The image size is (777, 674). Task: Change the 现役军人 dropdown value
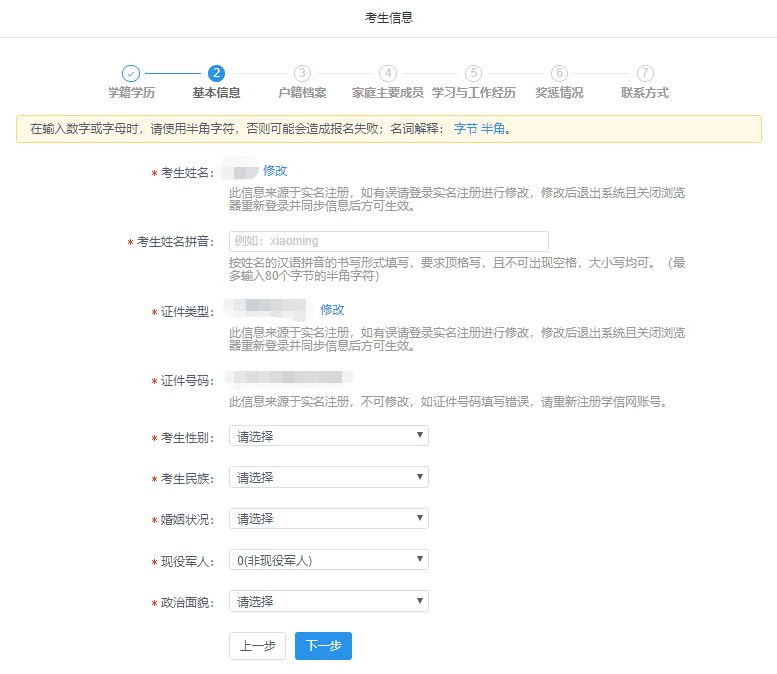[328, 560]
